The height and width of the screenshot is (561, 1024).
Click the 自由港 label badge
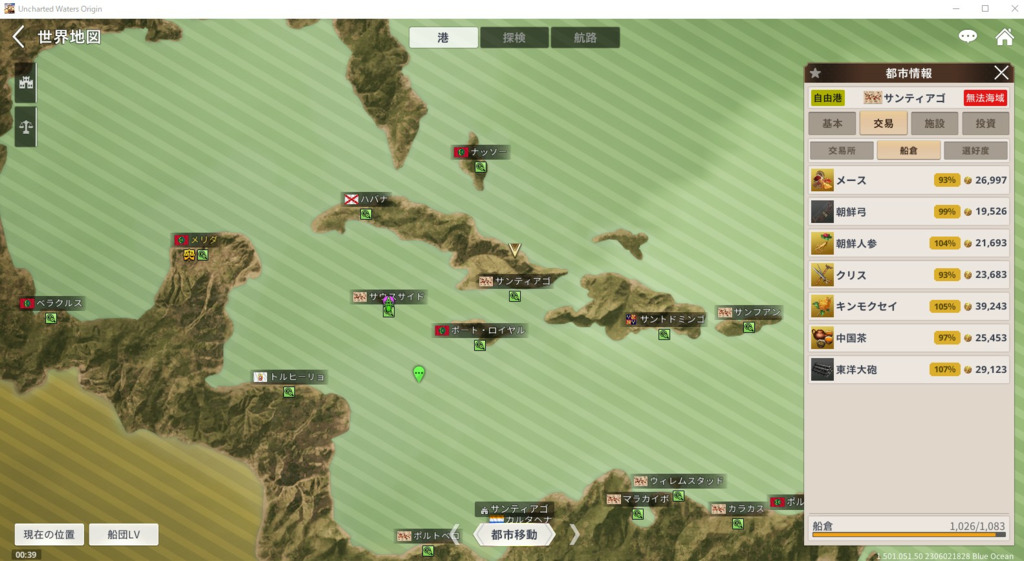point(827,98)
